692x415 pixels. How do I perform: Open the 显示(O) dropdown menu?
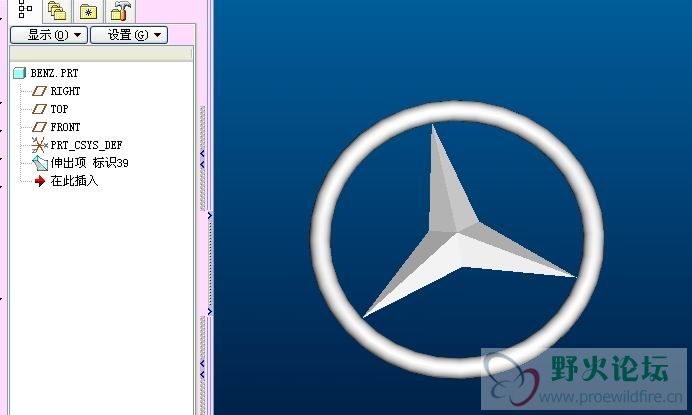49,35
